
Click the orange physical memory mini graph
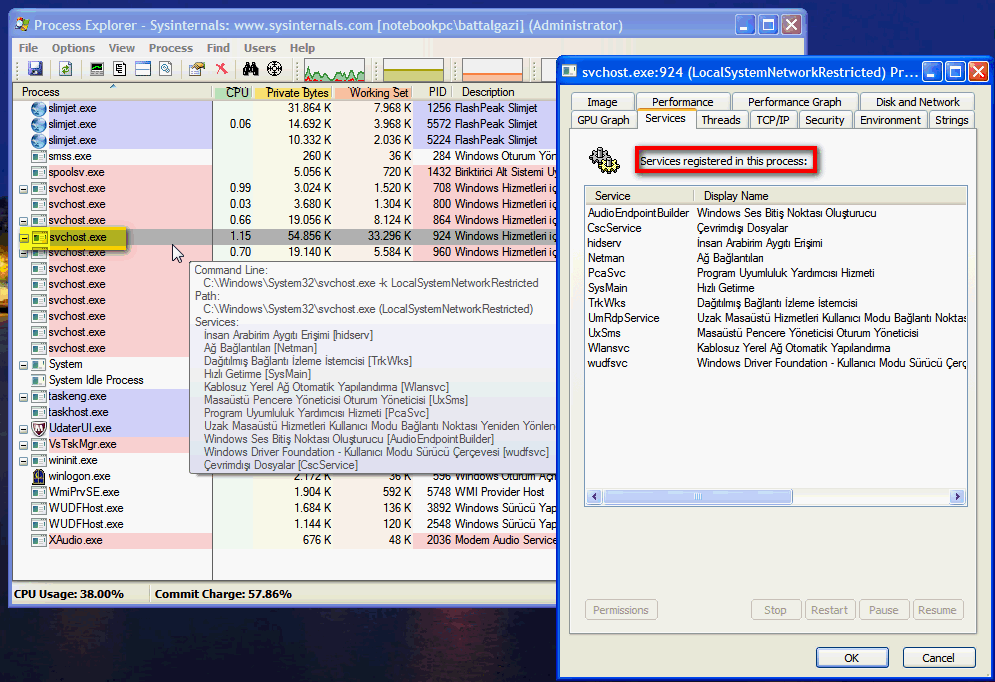492,70
